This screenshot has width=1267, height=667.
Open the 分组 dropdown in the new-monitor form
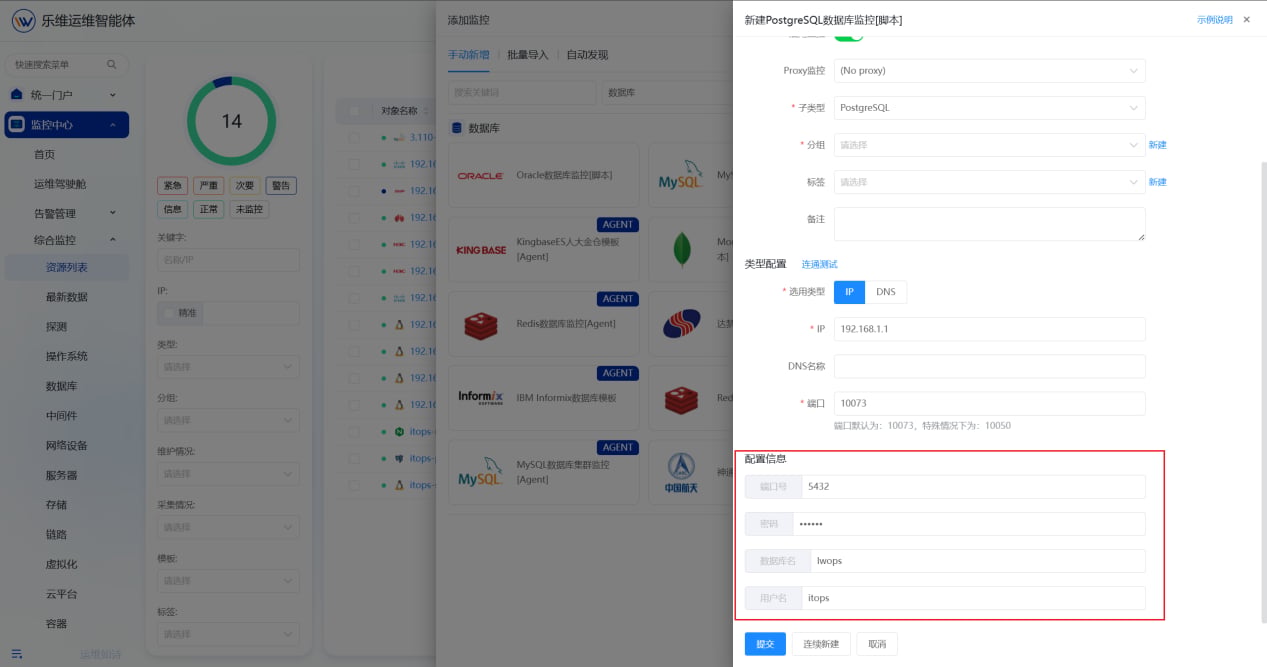tap(989, 145)
